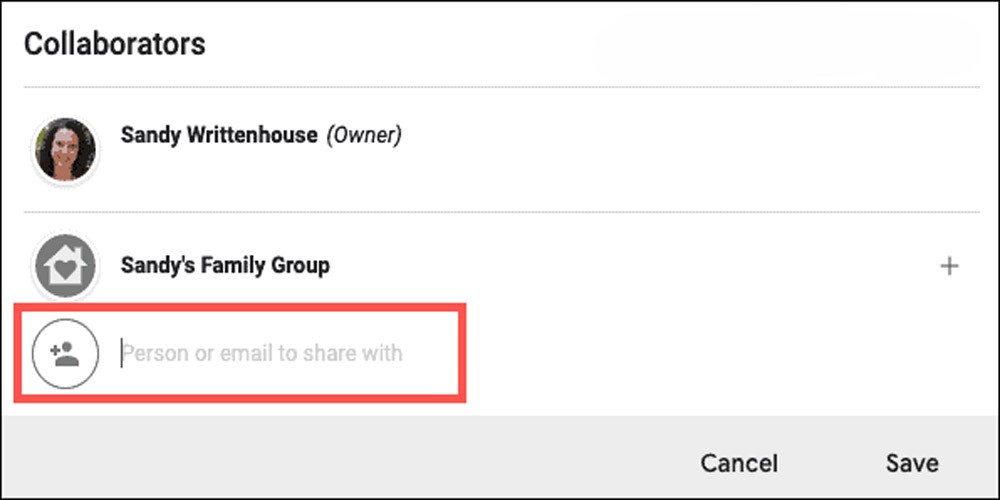The width and height of the screenshot is (1000, 500).
Task: Click Sandy Writtenhouse's profile photo
Action: click(66, 151)
